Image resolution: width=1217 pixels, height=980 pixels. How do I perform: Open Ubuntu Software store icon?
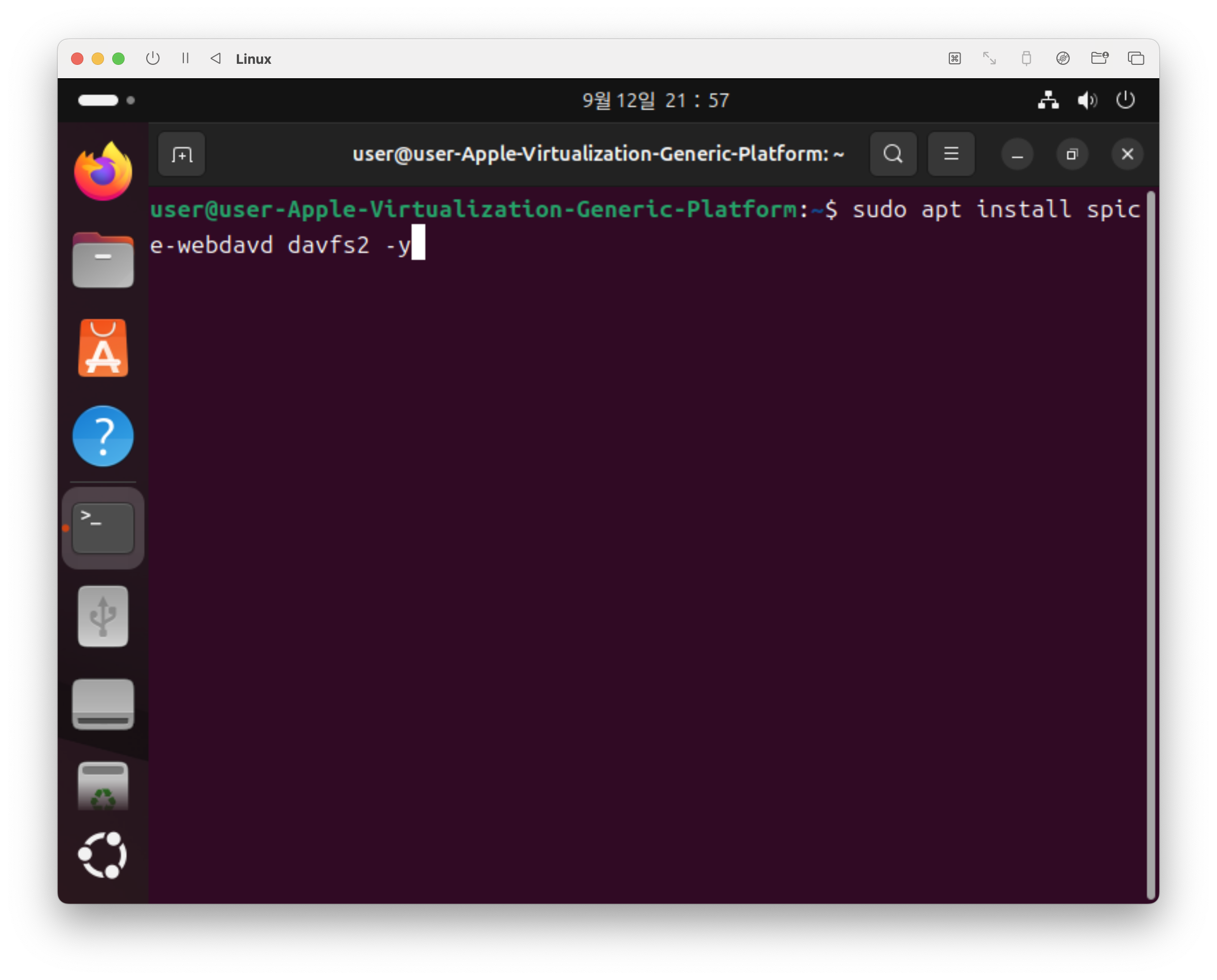click(x=103, y=348)
